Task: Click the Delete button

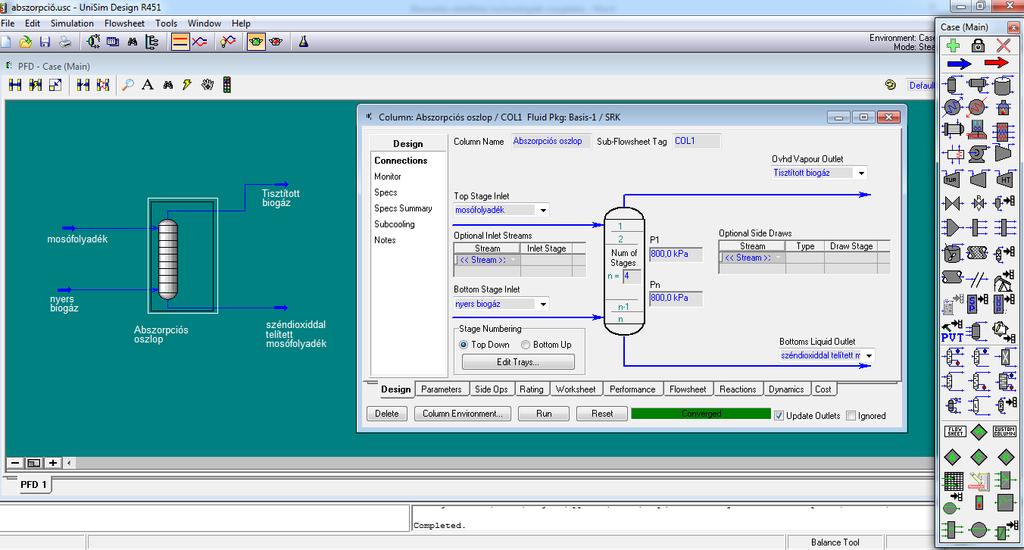Action: pyautogui.click(x=387, y=414)
